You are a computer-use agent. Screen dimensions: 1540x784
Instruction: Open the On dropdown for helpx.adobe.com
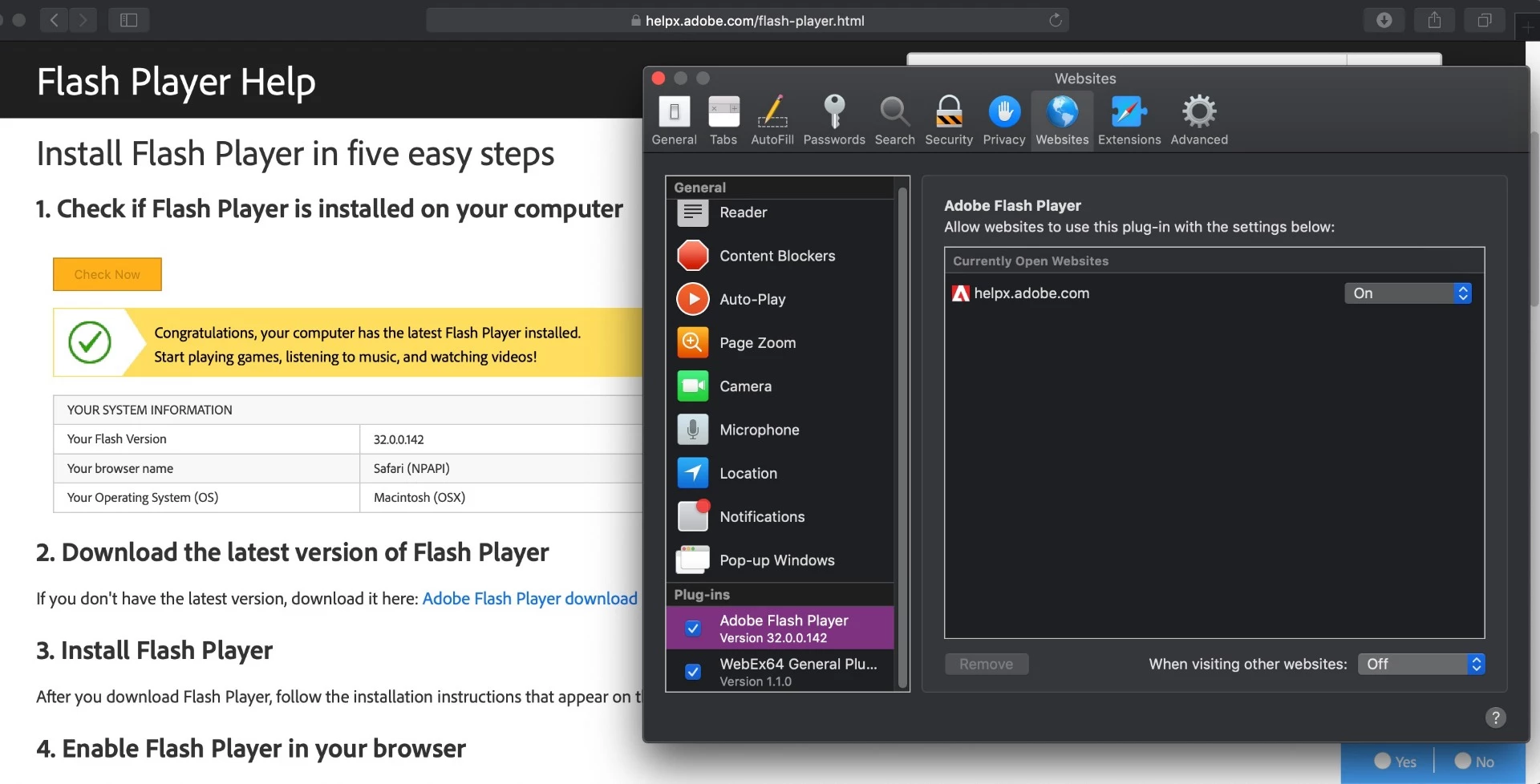tap(1408, 293)
